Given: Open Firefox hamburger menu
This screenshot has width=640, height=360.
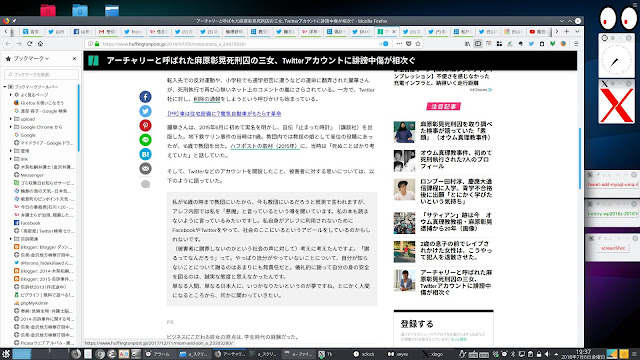Looking at the screenshot, I should (x=576, y=44).
